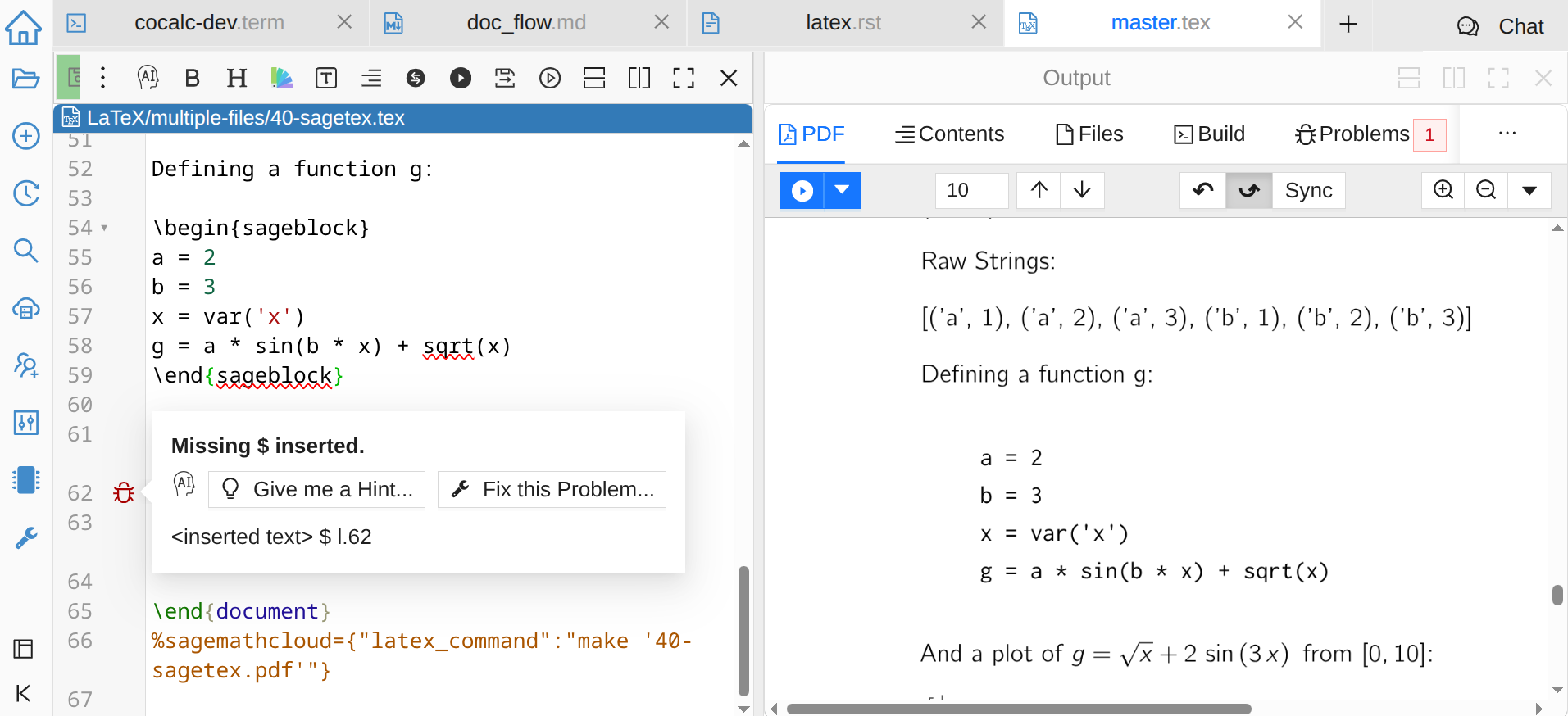This screenshot has width=1568, height=716.
Task: Click the red bug marker on line 62
Action: pos(124,492)
